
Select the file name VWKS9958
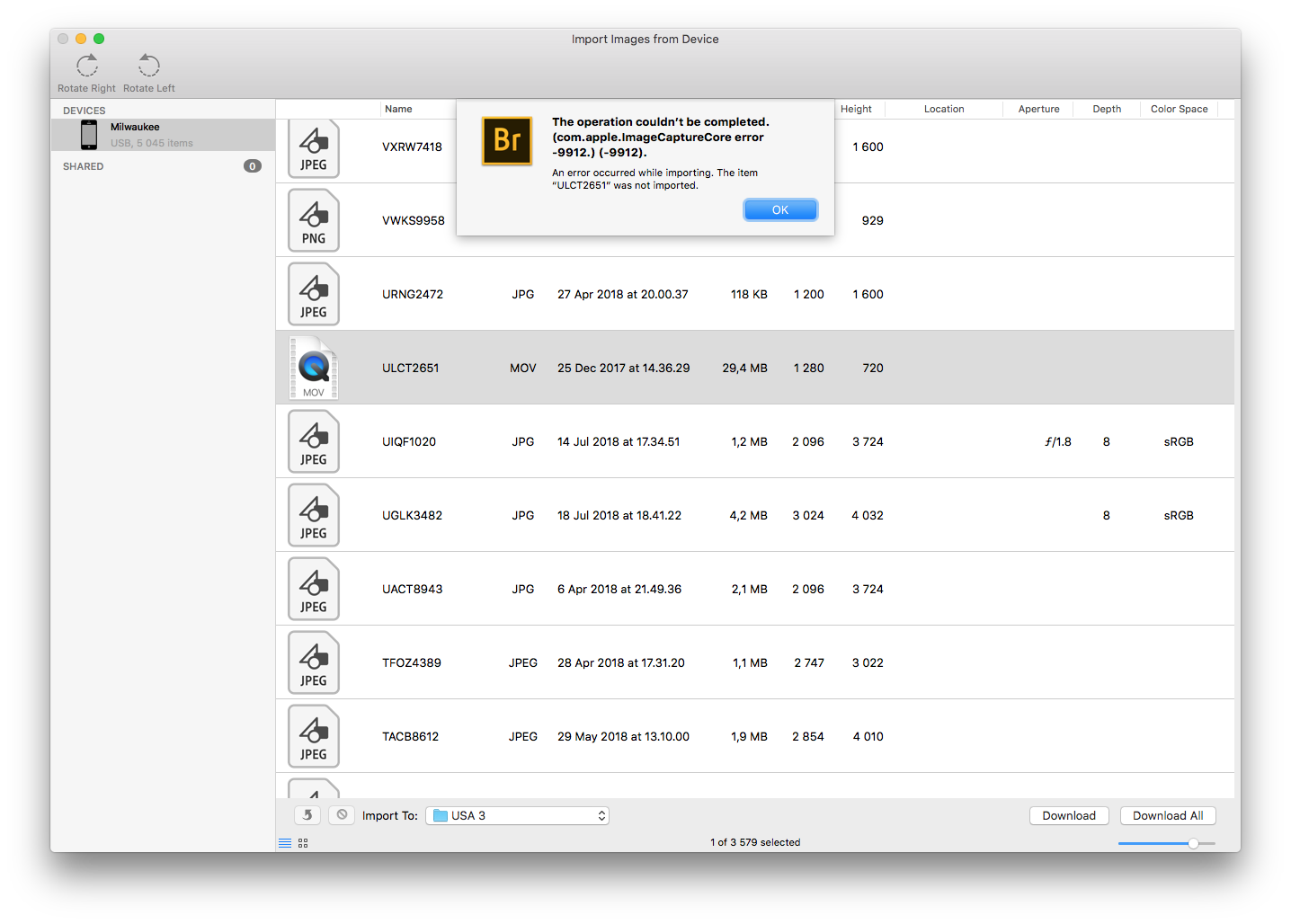[414, 220]
